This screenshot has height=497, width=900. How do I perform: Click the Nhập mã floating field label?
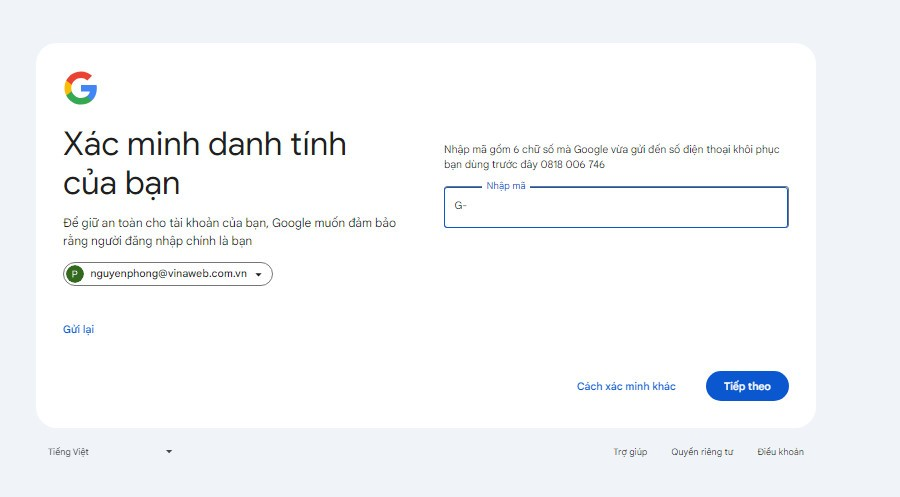point(506,187)
